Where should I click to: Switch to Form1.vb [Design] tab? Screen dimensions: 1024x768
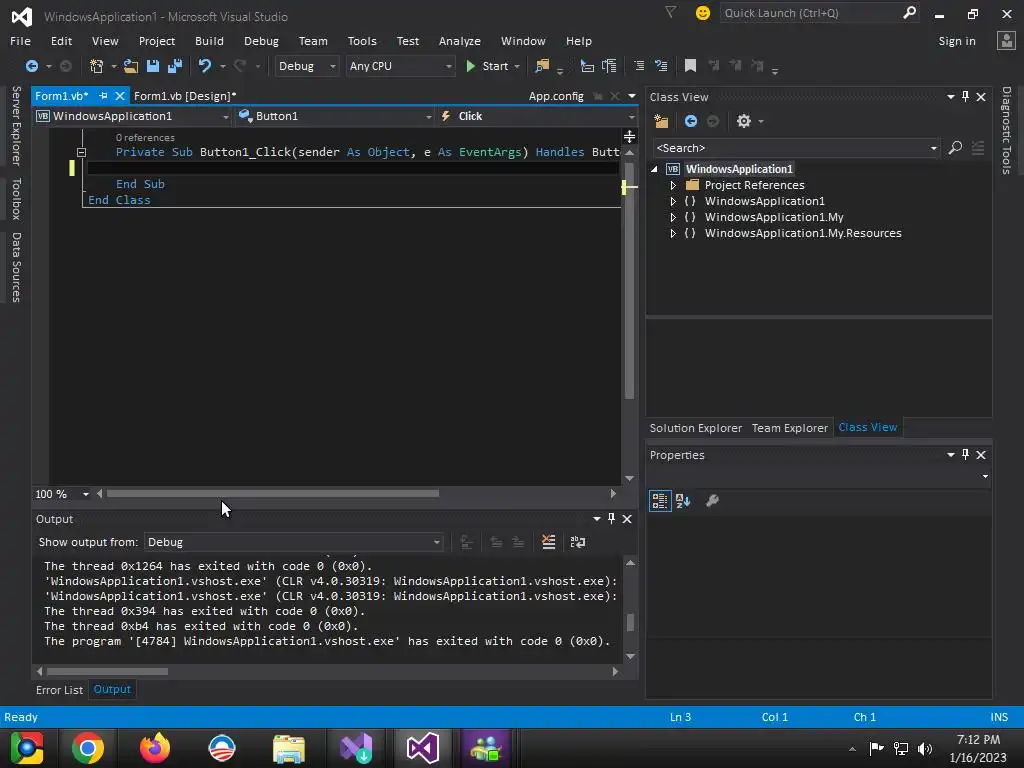click(185, 96)
